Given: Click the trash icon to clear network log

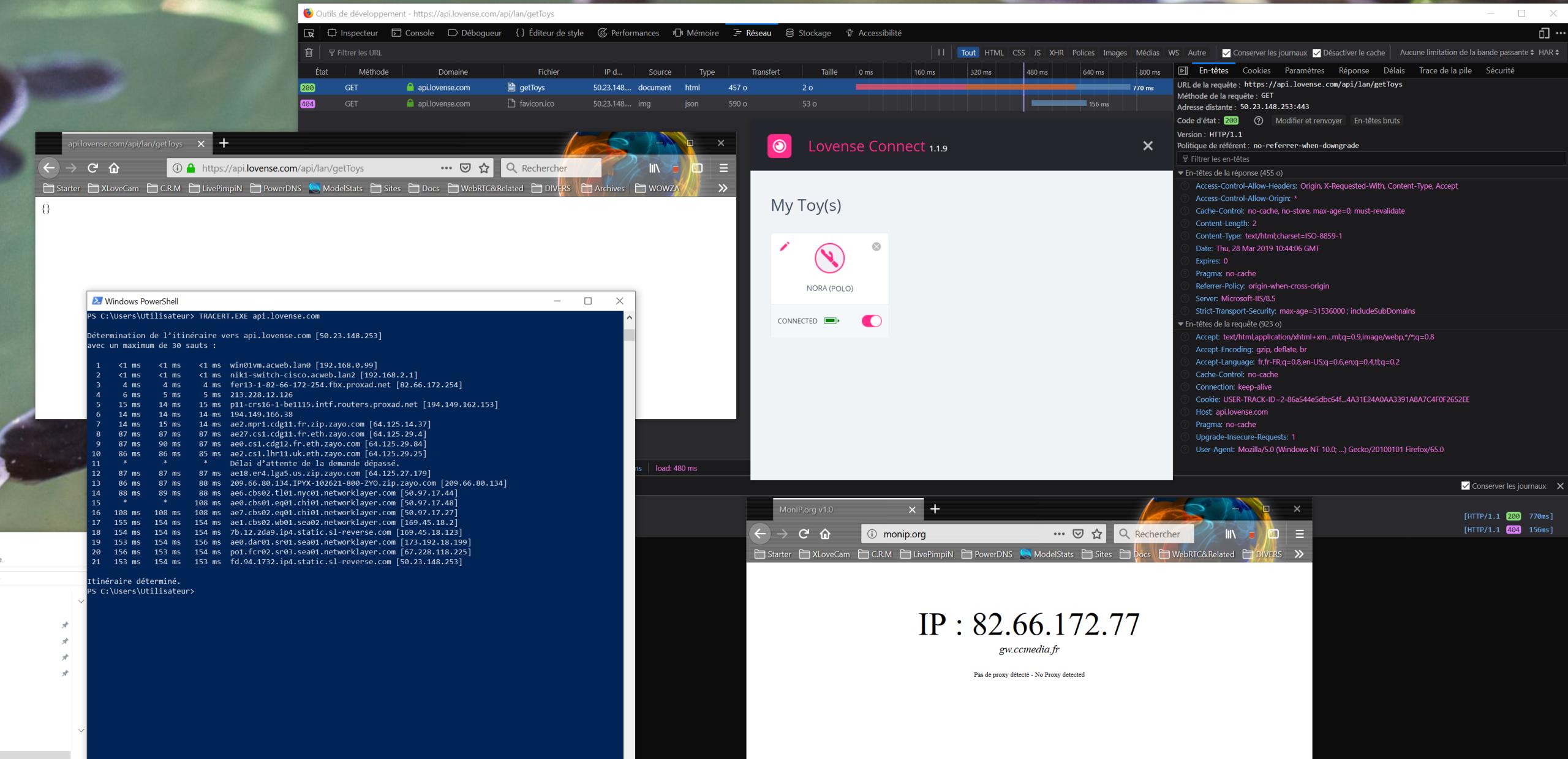Looking at the screenshot, I should point(309,53).
